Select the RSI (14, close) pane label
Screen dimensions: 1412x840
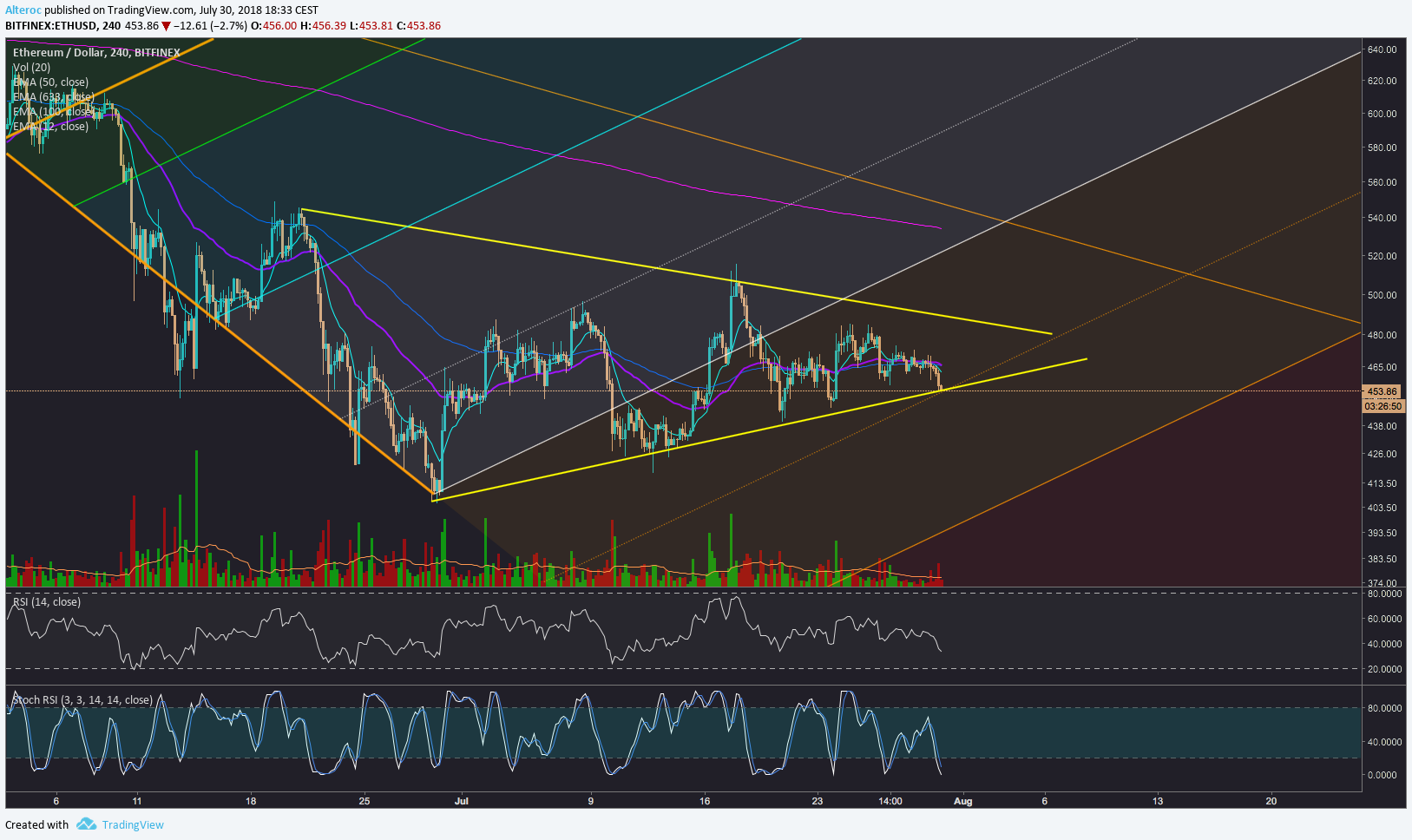(x=47, y=602)
